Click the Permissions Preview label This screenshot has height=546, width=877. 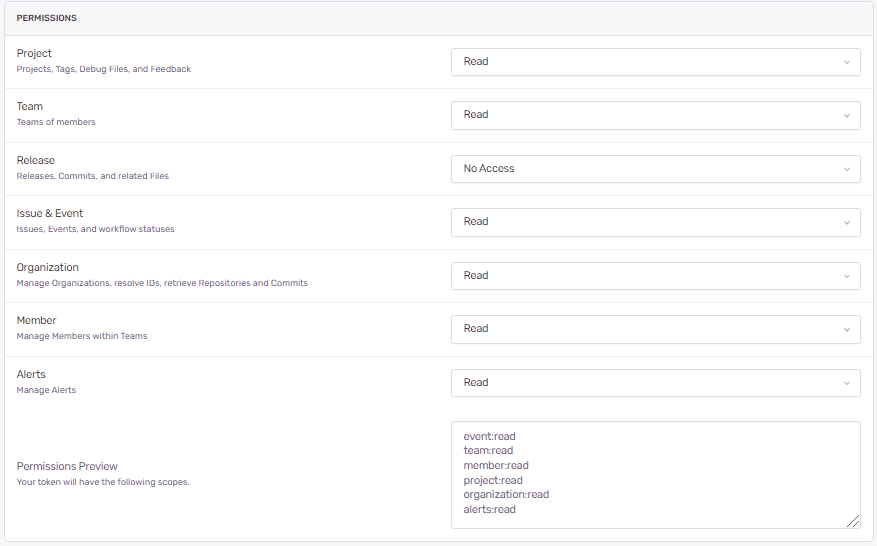67,466
